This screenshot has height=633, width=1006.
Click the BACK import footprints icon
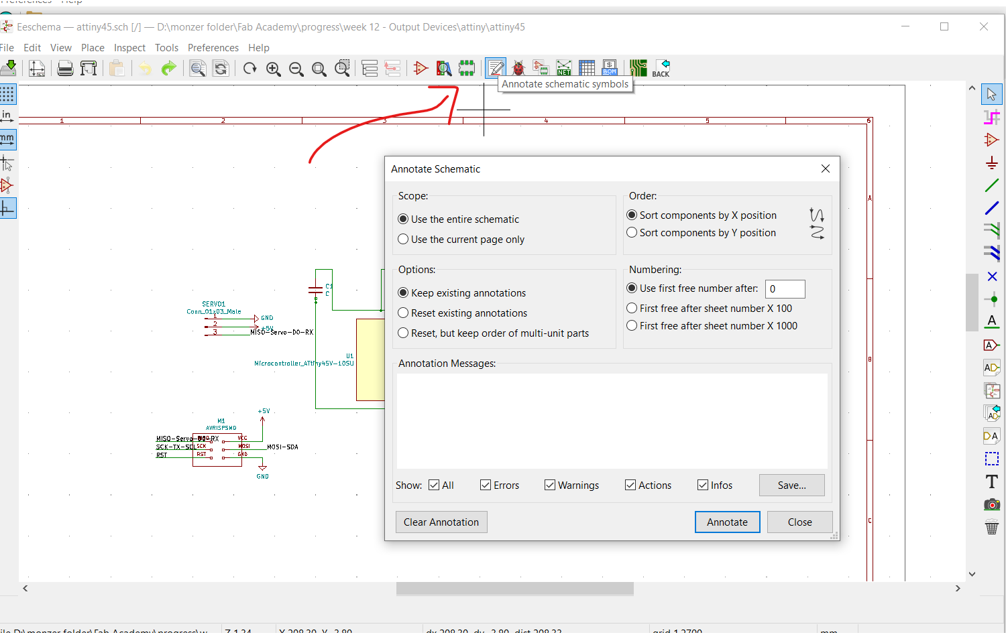[661, 68]
